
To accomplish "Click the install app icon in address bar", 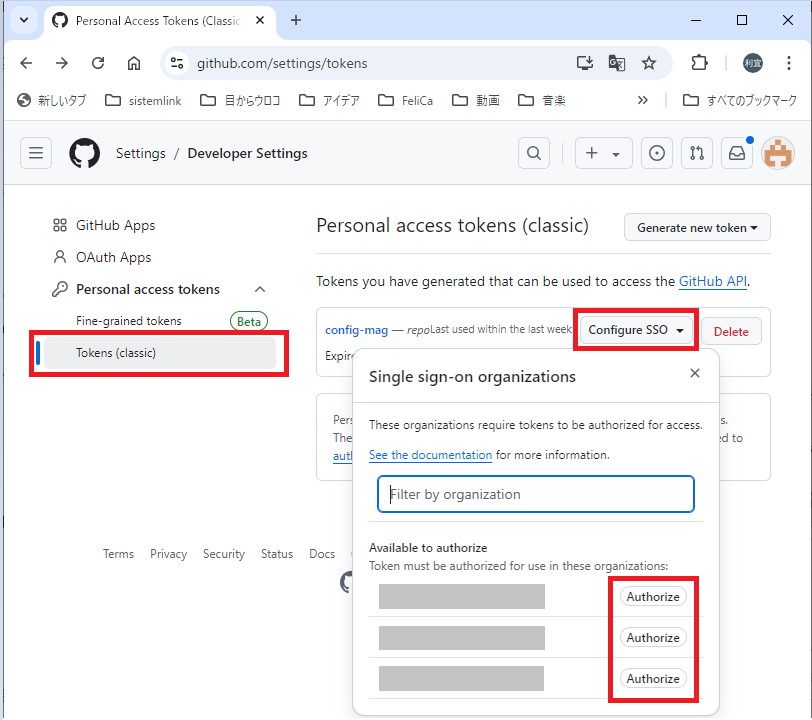I will 585,63.
